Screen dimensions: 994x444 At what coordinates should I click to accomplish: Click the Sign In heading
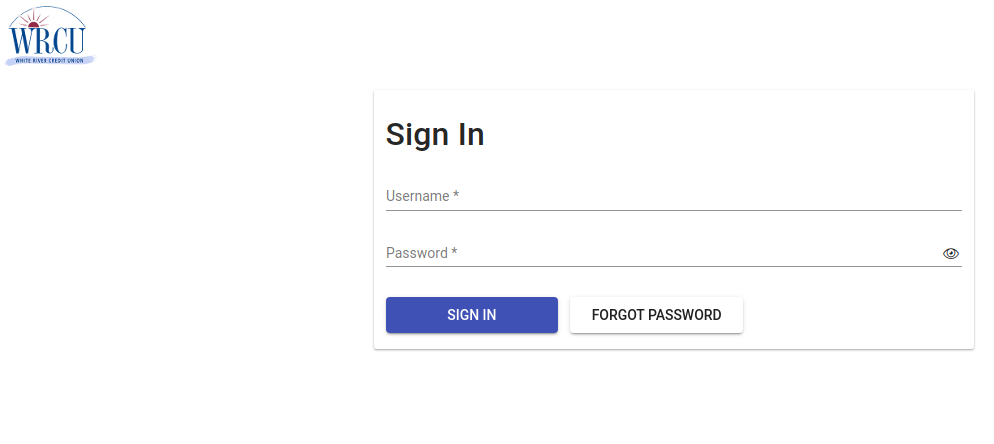[435, 134]
